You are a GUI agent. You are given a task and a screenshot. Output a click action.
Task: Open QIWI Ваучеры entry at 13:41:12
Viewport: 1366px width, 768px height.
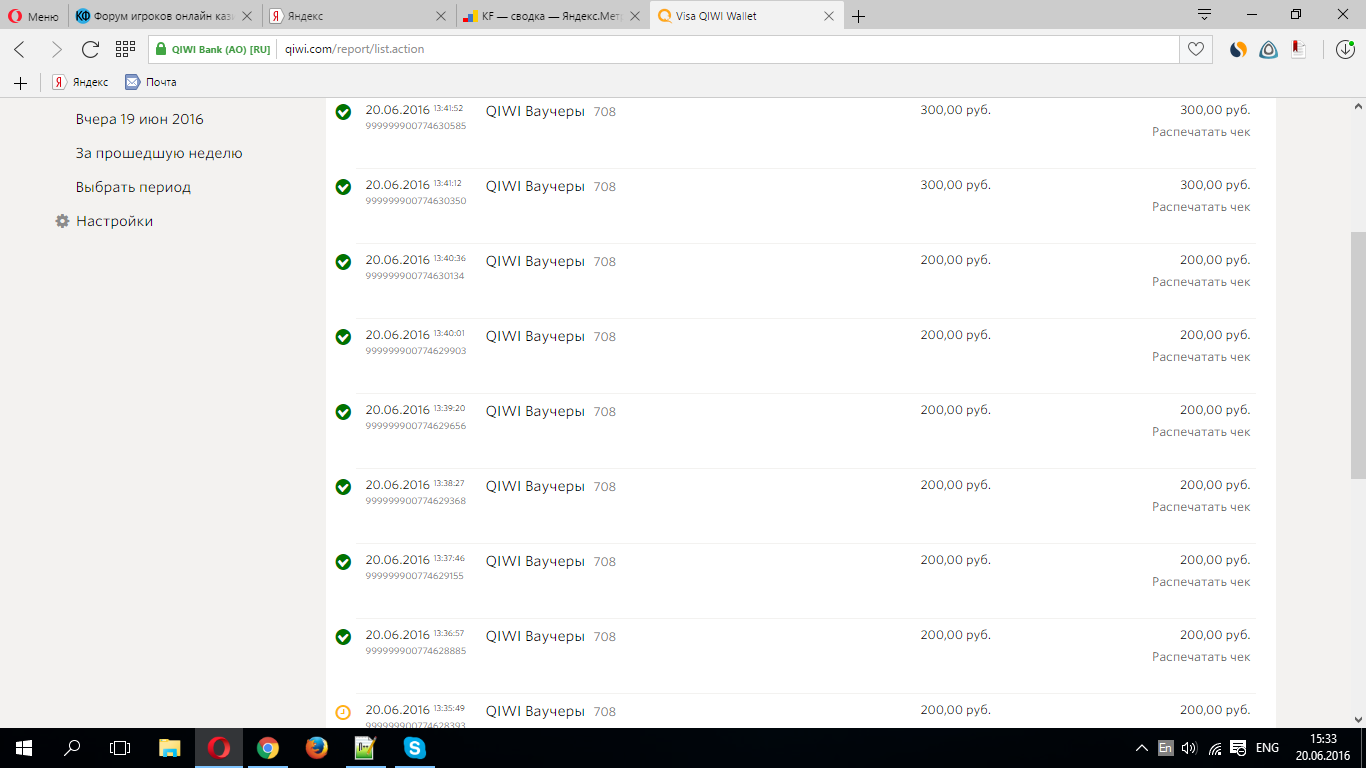pos(535,186)
